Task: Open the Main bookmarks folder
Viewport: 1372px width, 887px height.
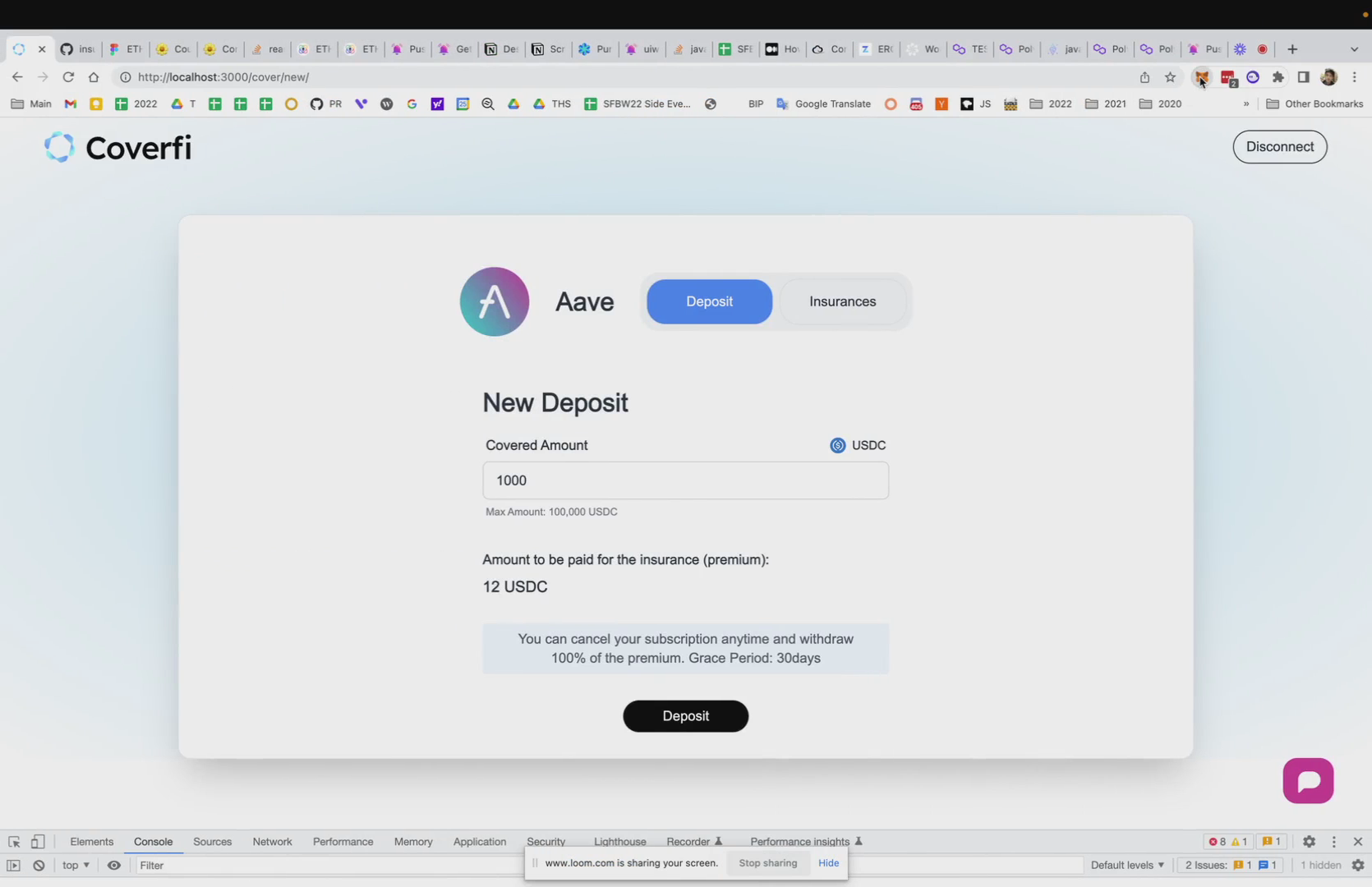Action: pos(31,103)
